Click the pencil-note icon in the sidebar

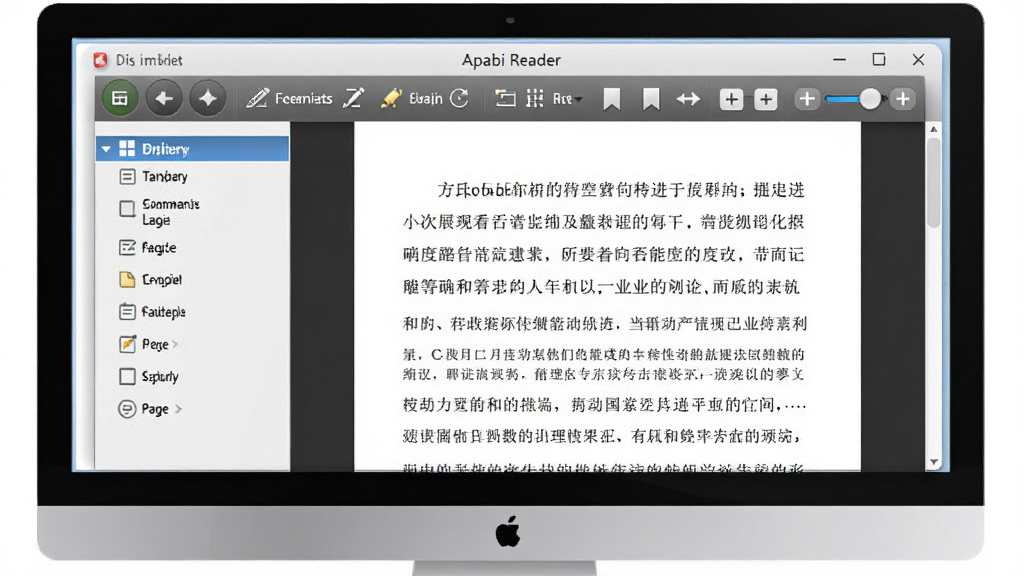127,344
